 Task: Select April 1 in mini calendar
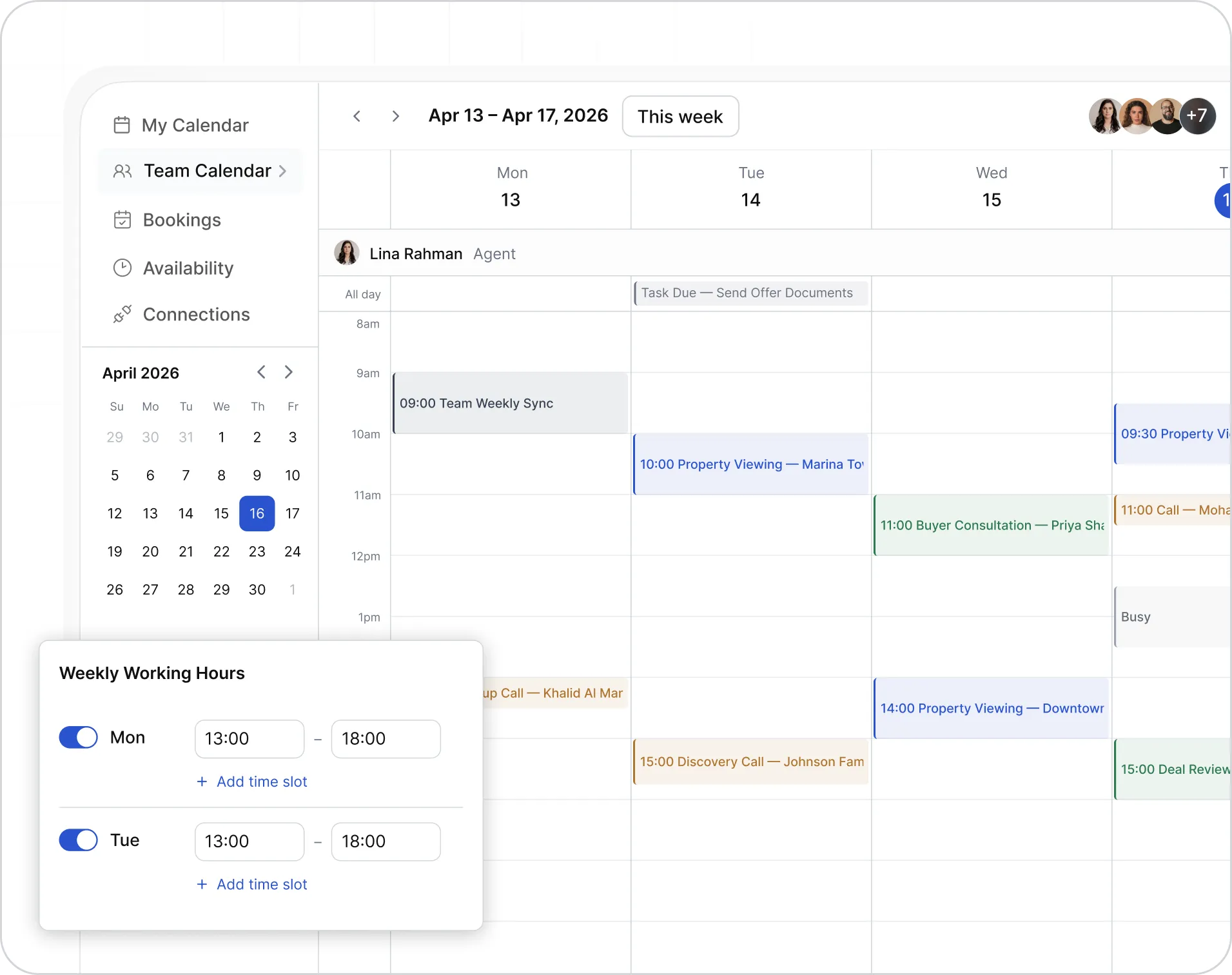click(221, 437)
